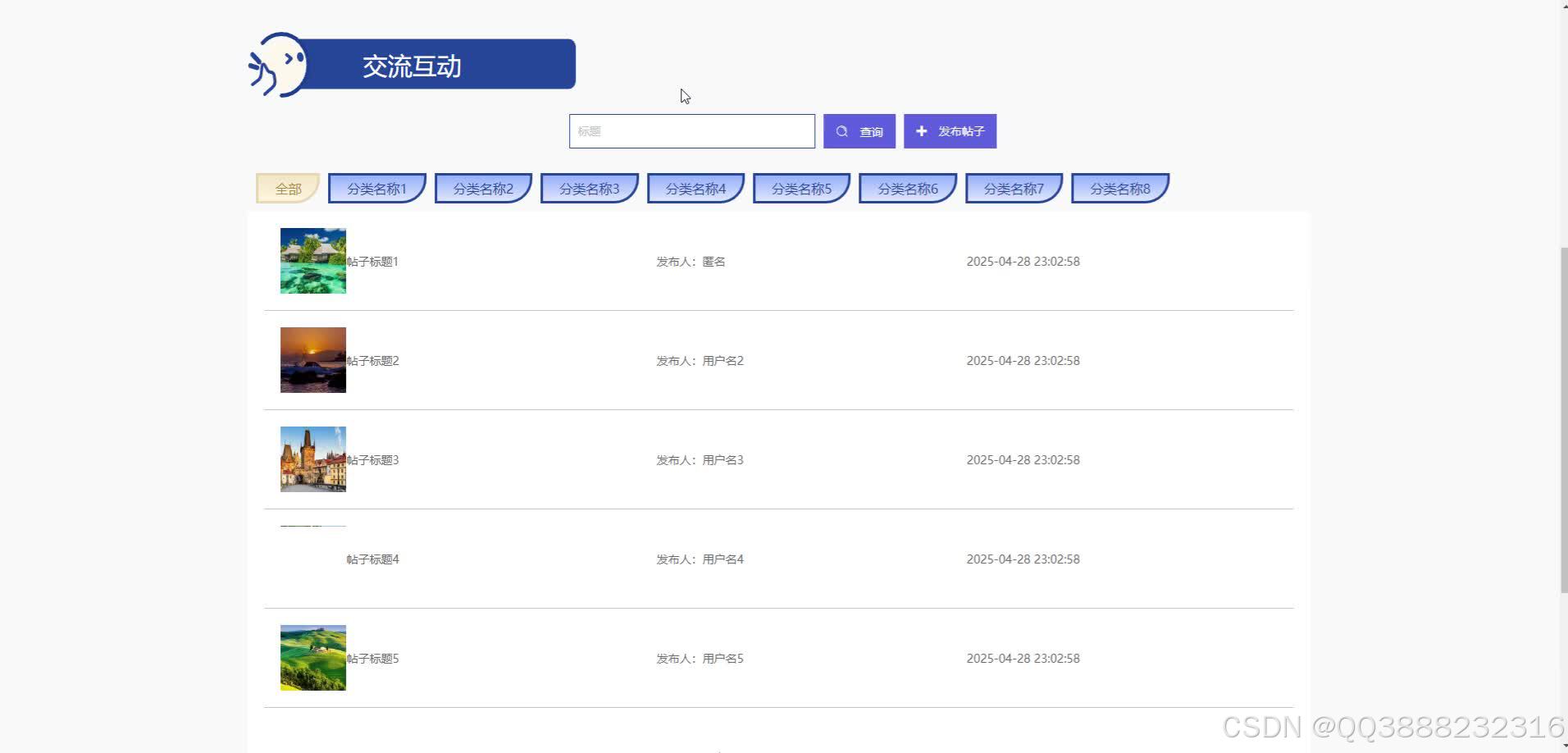Image resolution: width=1568 pixels, height=753 pixels.
Task: Open post titled 帖子标题4
Action: click(x=373, y=559)
